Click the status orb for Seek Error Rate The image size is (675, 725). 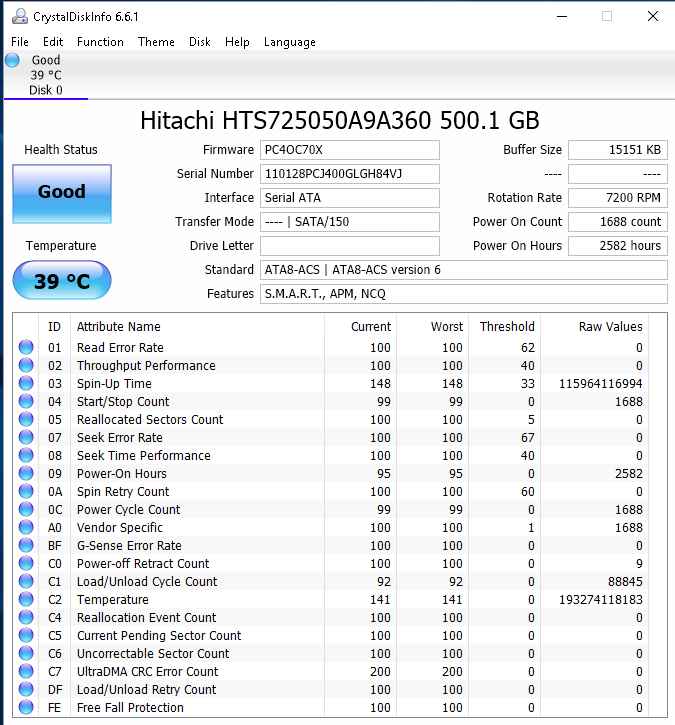(26, 437)
